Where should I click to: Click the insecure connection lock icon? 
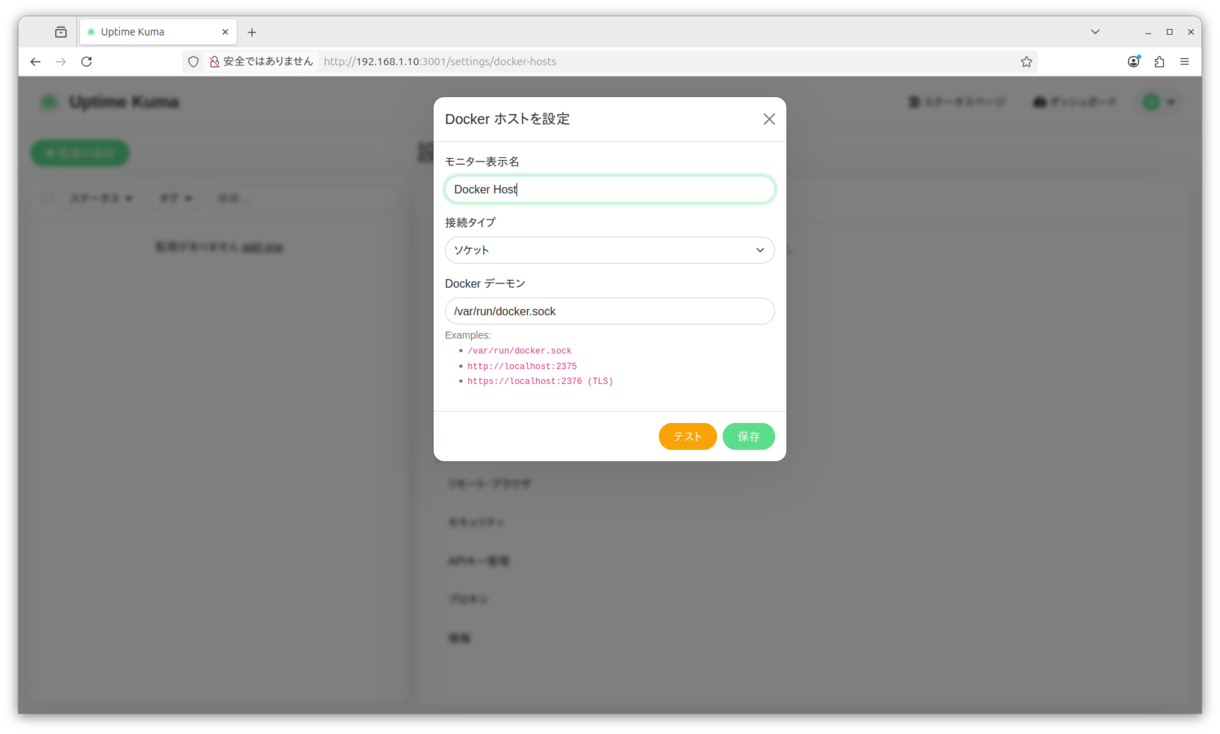[214, 62]
